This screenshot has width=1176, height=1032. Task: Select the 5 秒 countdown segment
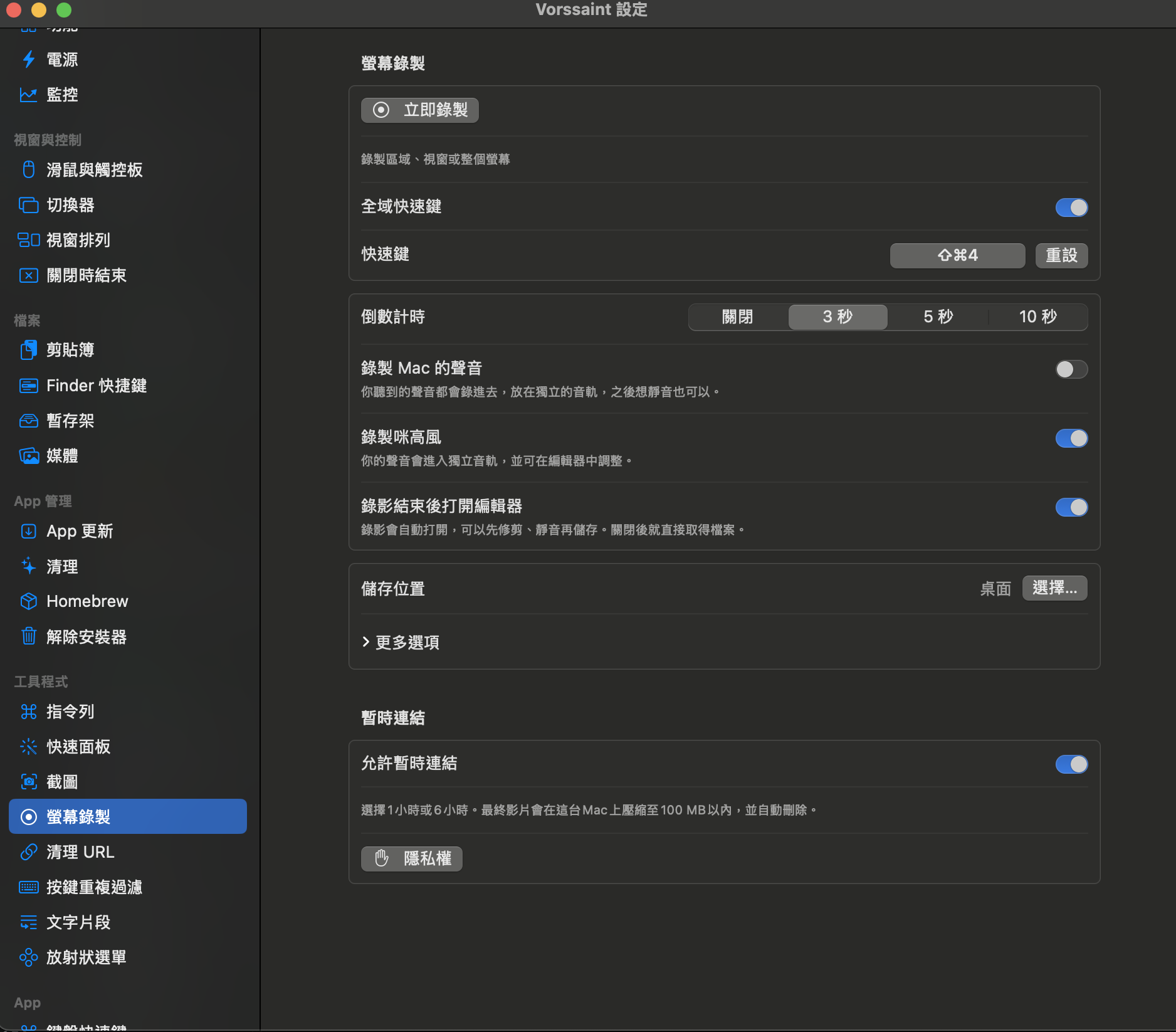tap(938, 317)
